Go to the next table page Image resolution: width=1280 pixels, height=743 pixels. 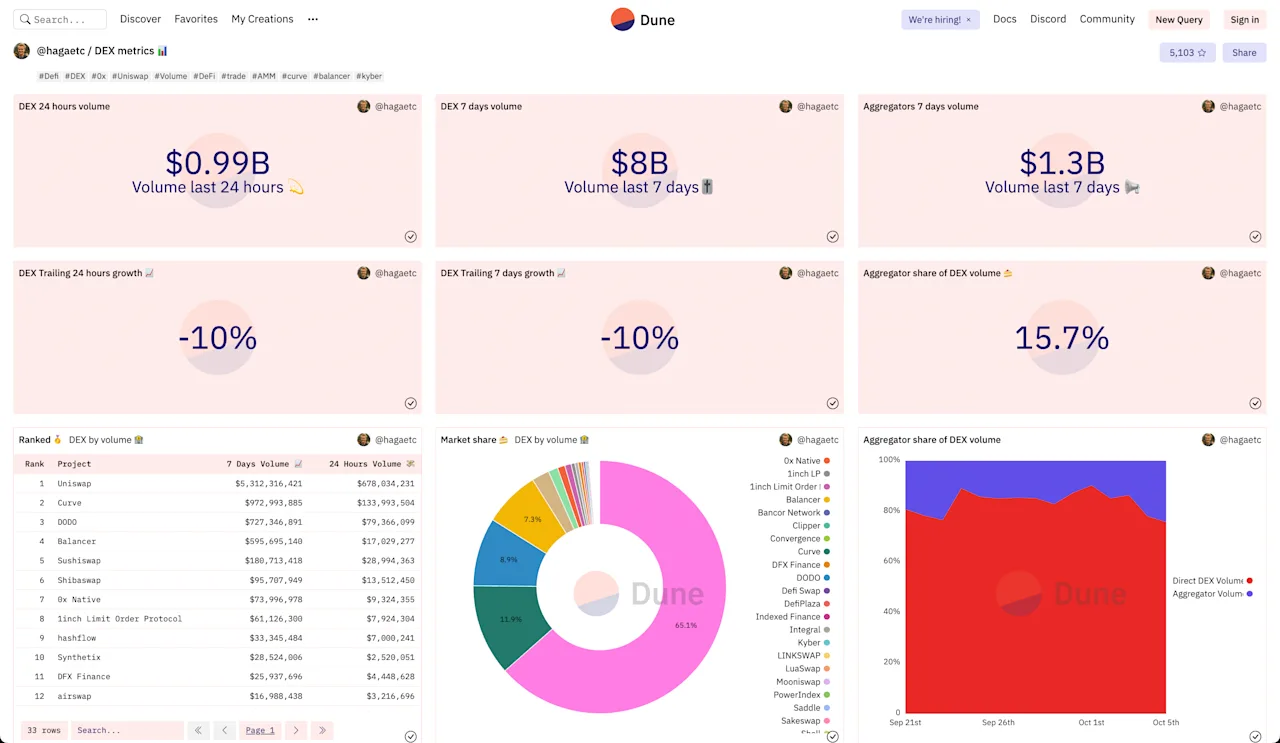tap(296, 731)
